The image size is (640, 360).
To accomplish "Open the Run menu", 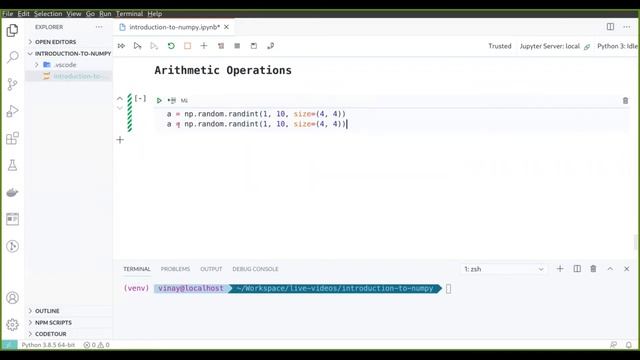I will [105, 13].
